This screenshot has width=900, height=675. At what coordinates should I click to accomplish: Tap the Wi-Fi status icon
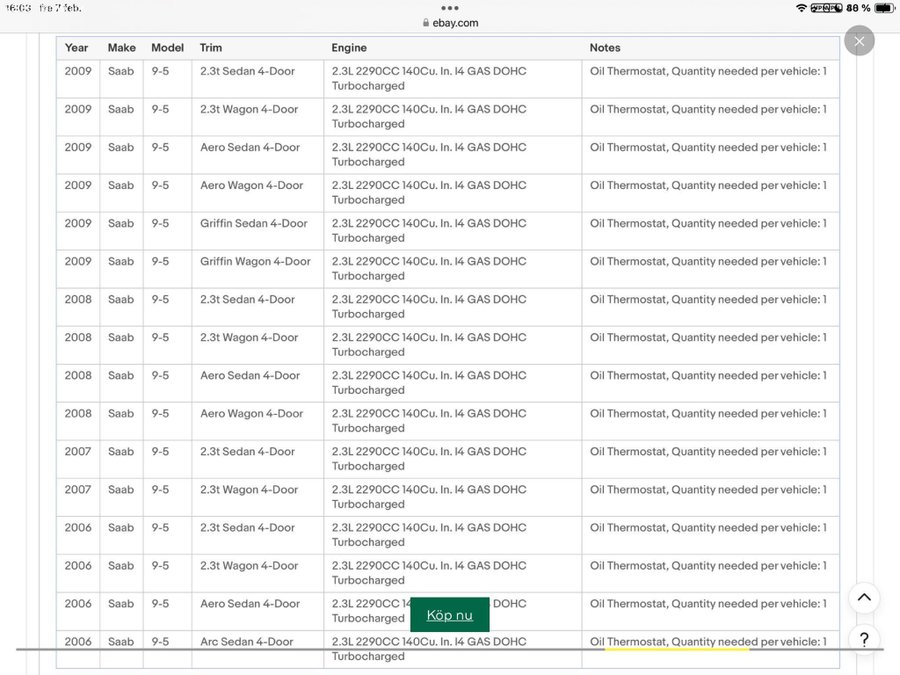tap(801, 8)
